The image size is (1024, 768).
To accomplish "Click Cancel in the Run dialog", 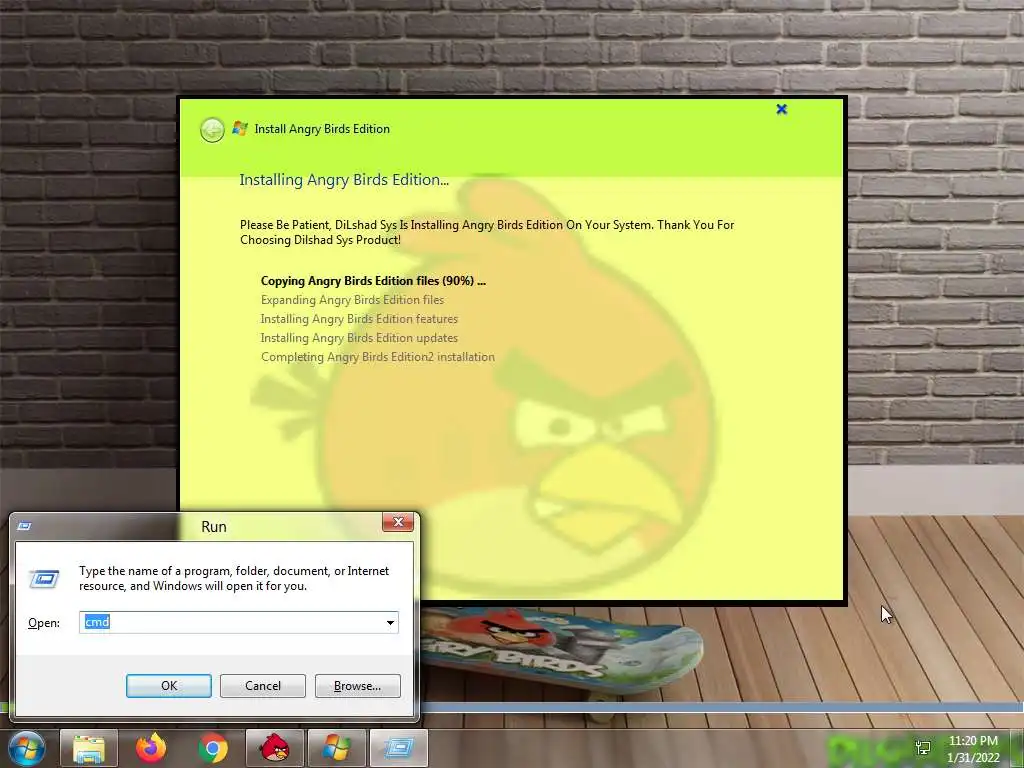I will coord(263,686).
